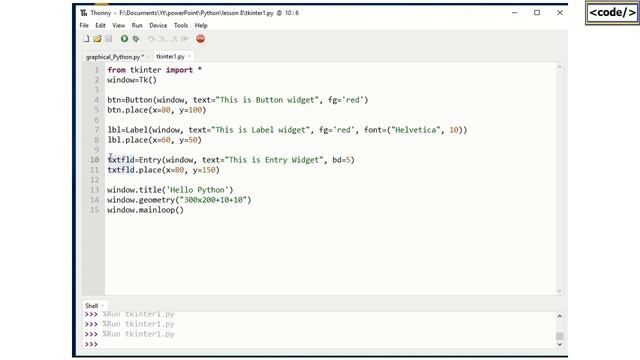
Task: Click the Step out debug icon
Action: tap(174, 39)
